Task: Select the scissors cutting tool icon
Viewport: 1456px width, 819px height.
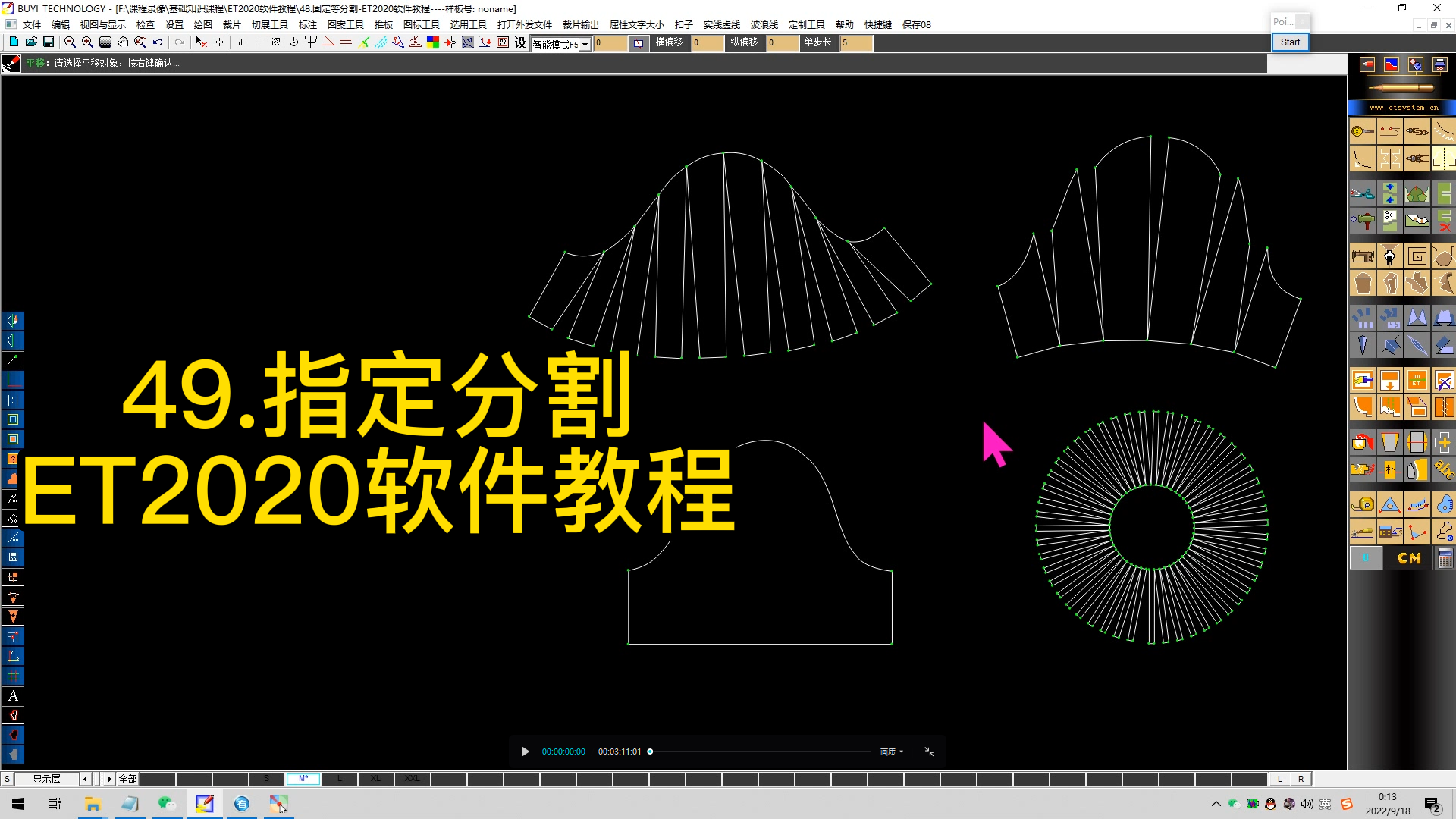Action: [1363, 194]
